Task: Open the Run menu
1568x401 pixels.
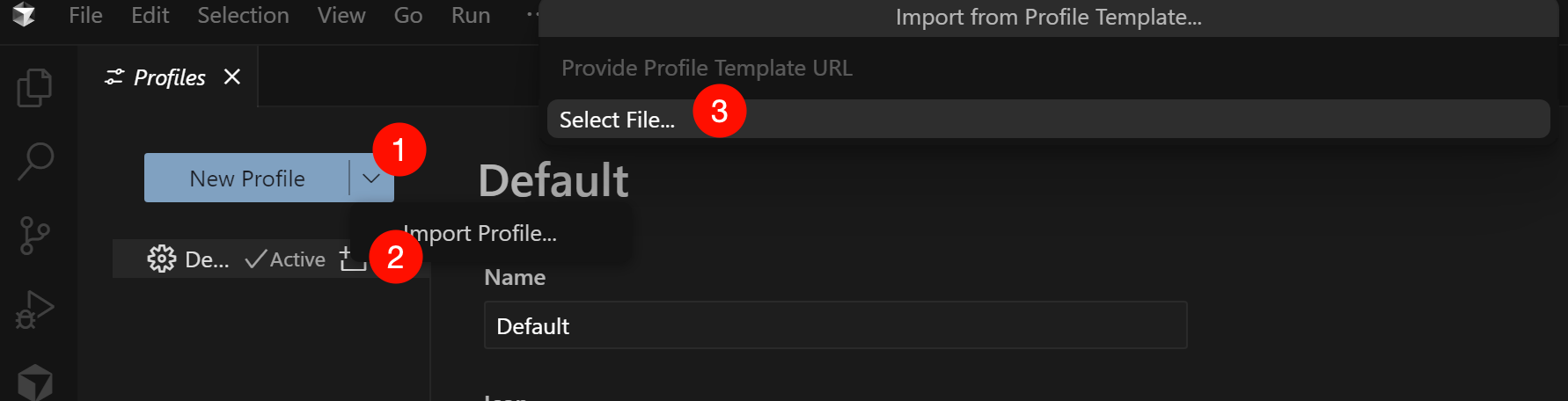Action: click(471, 15)
